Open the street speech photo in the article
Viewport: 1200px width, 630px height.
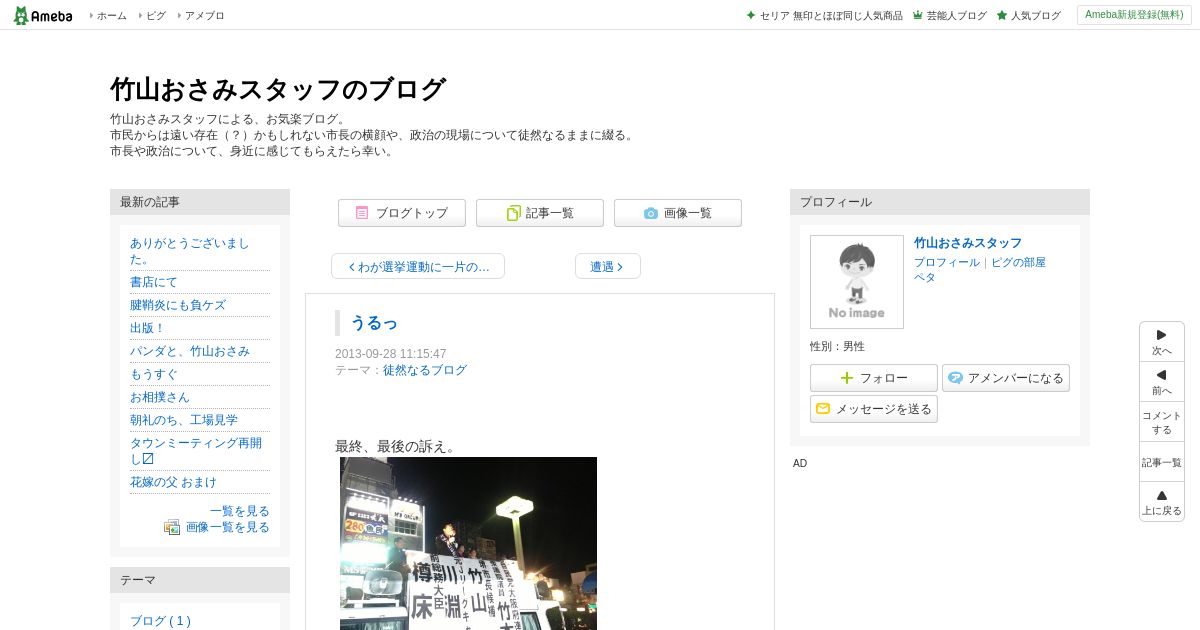(468, 543)
